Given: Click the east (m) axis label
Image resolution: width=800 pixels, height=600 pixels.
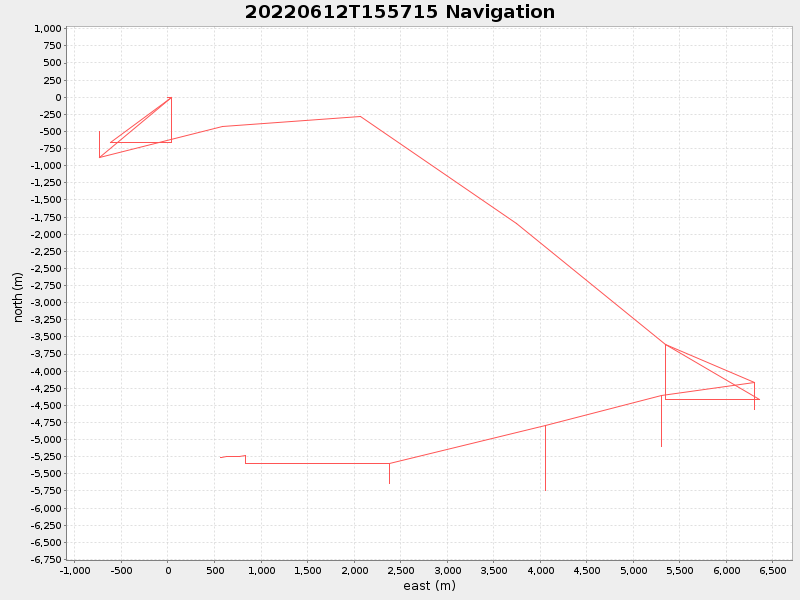Looking at the screenshot, I should [x=429, y=586].
